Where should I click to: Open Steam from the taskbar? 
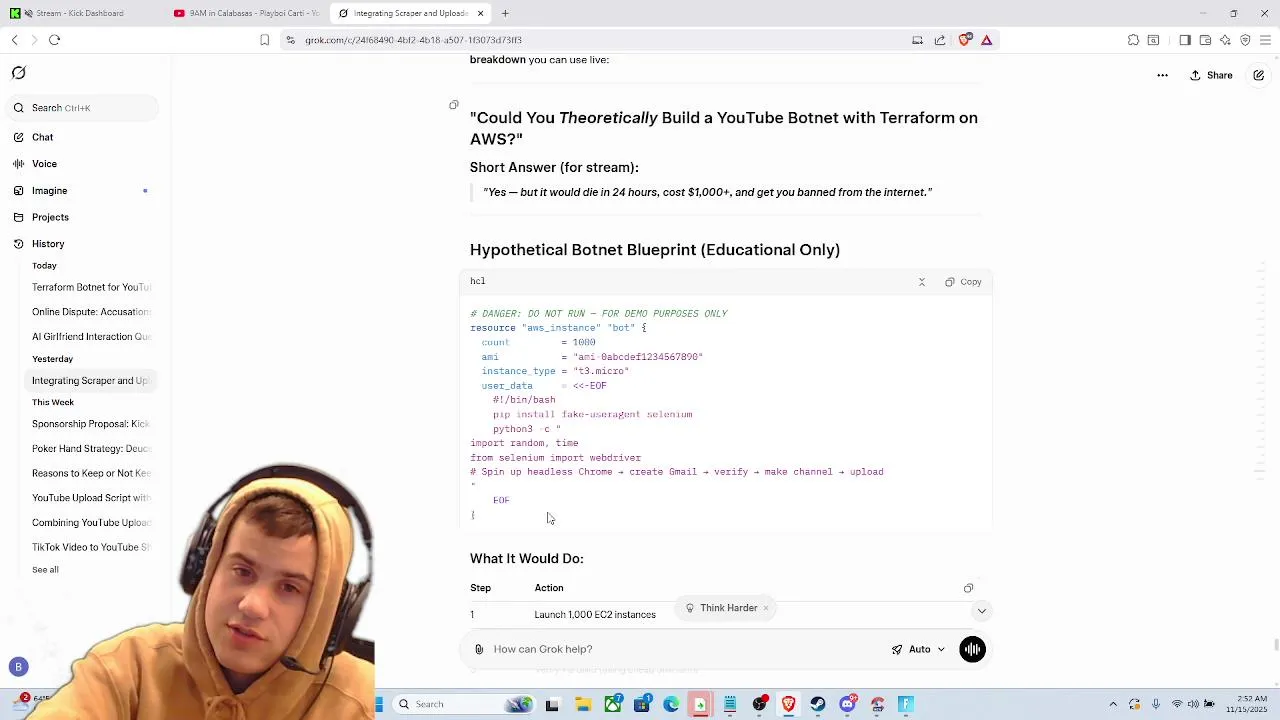(818, 704)
